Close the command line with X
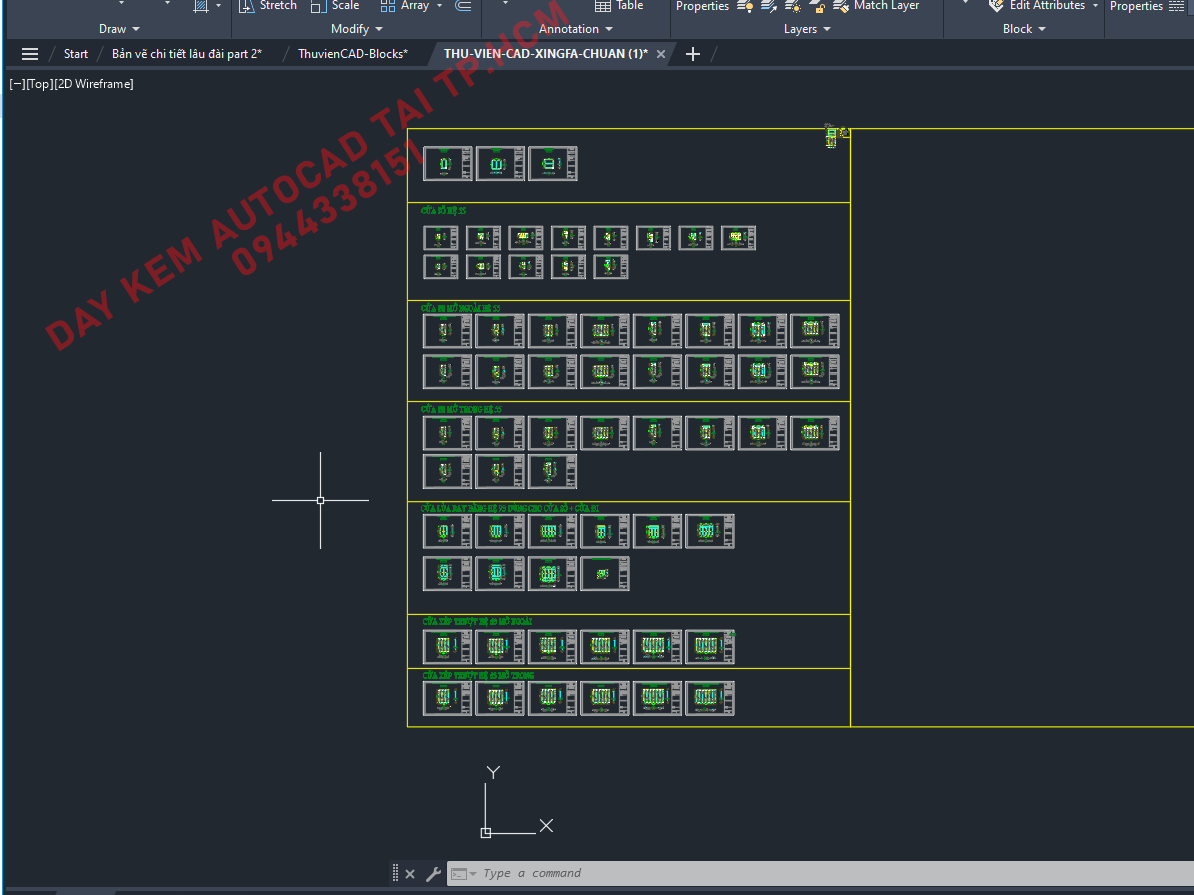 pyautogui.click(x=410, y=874)
